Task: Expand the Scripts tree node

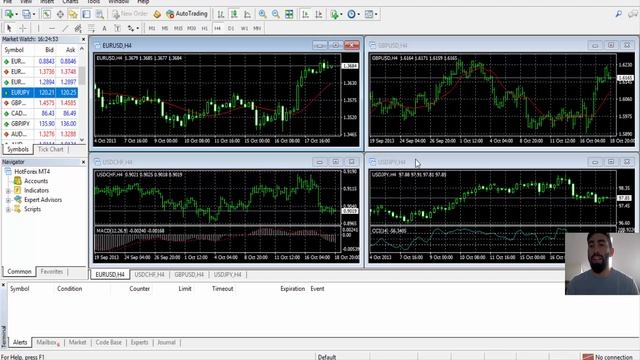Action: pos(8,209)
